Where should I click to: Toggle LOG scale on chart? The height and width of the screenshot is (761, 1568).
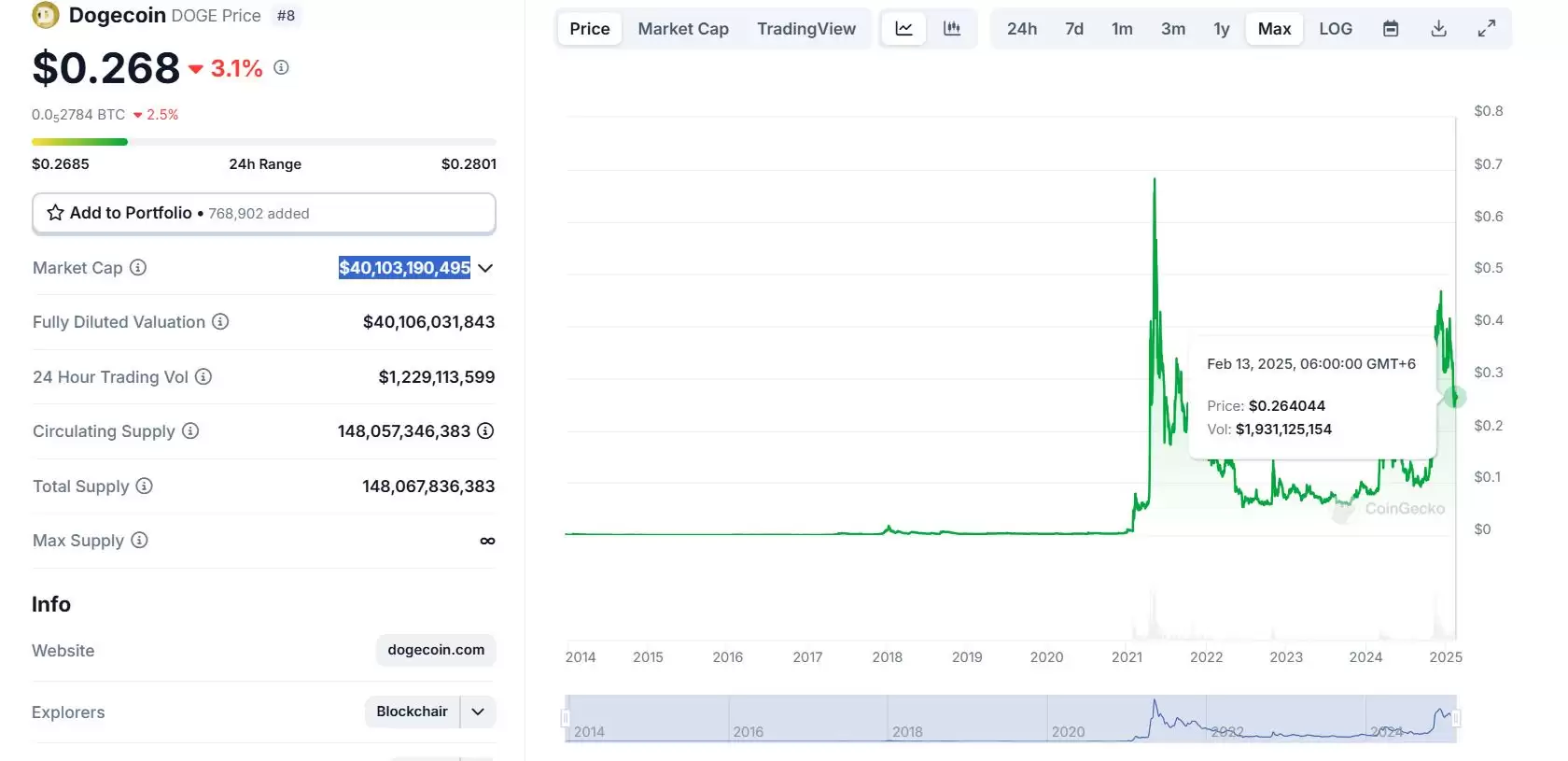point(1335,29)
